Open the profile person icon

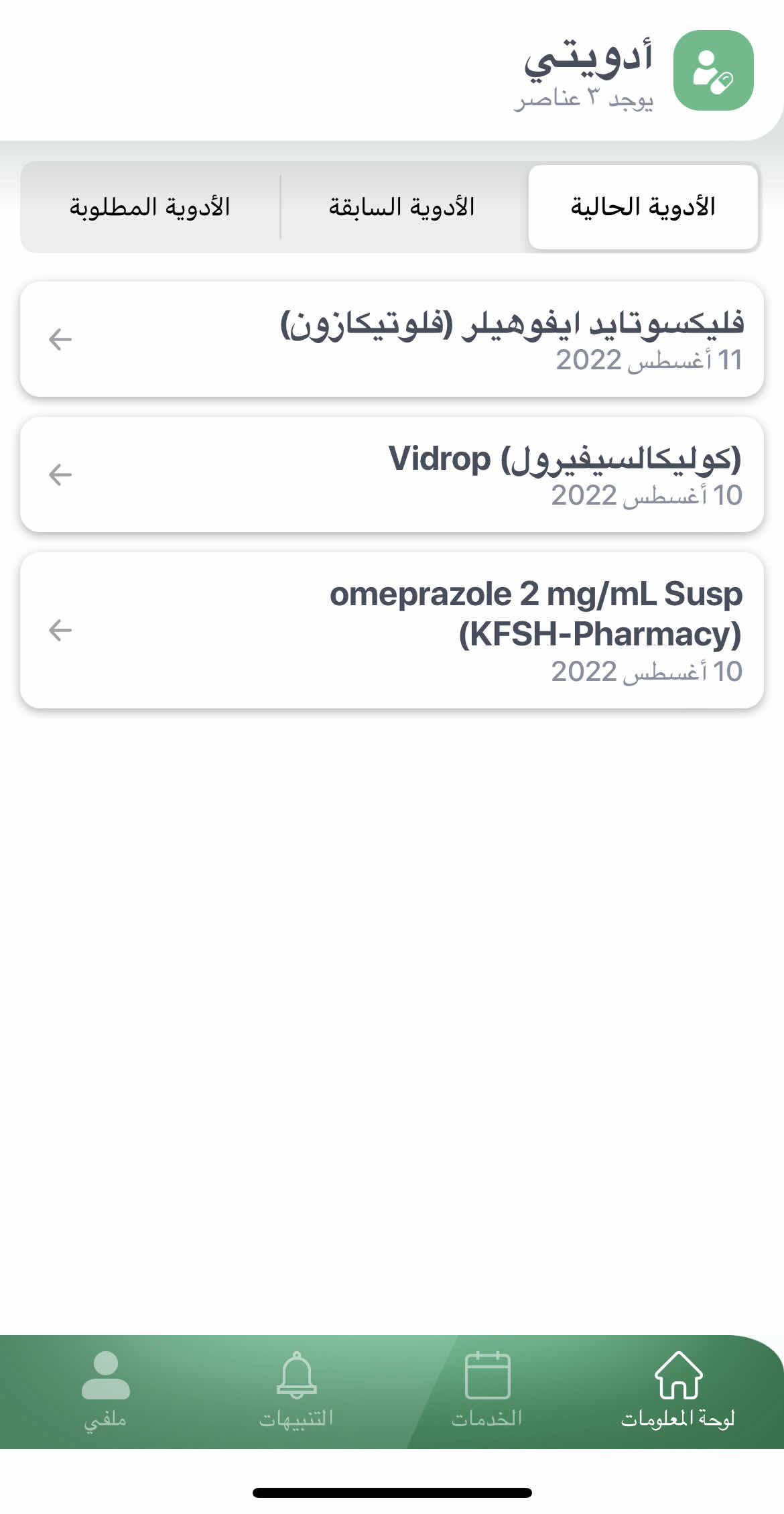[105, 1375]
